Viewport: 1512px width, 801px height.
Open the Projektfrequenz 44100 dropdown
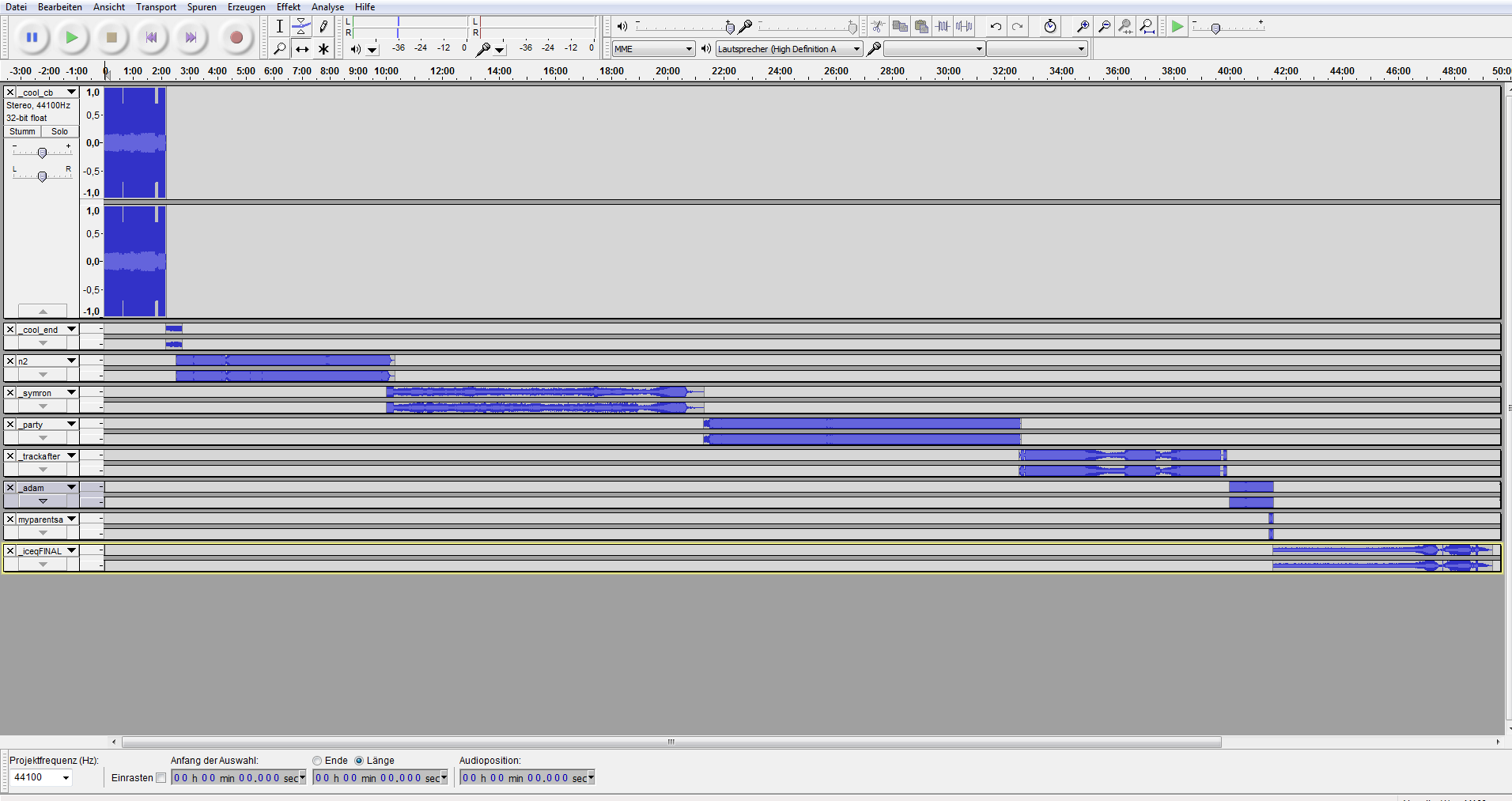click(41, 778)
